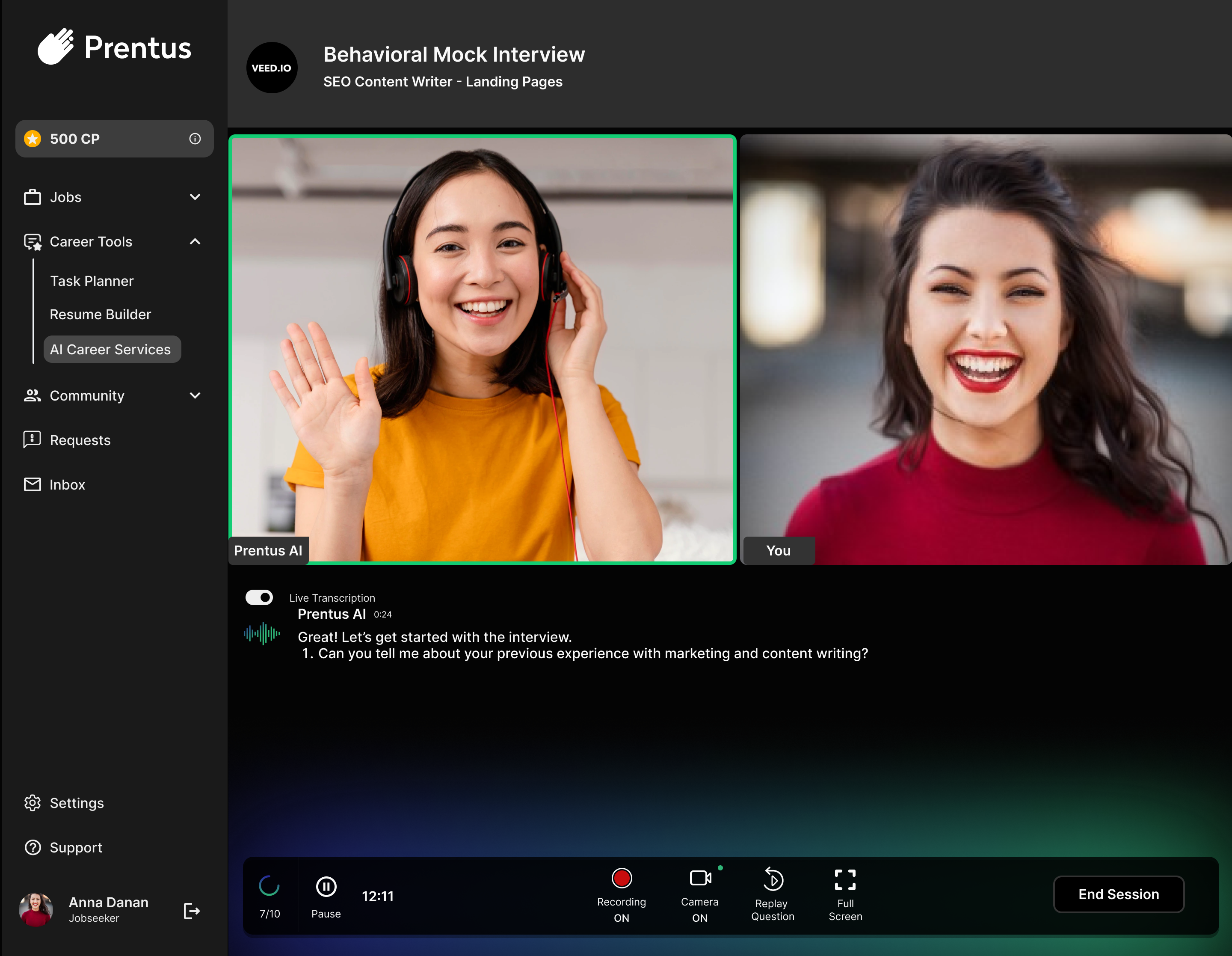Click the Community people icon

pos(32,395)
